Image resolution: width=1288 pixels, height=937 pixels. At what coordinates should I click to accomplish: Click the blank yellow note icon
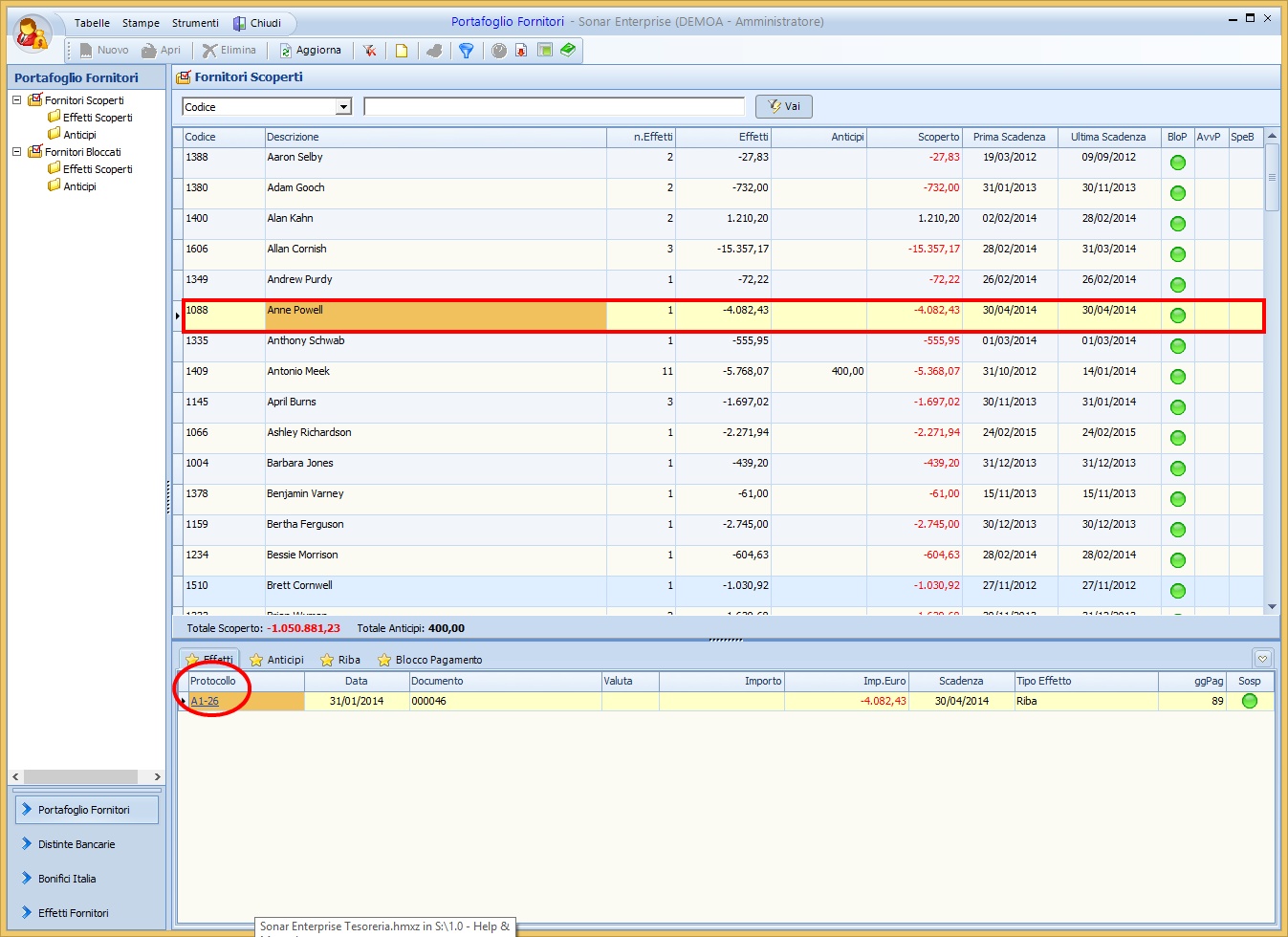coord(402,51)
